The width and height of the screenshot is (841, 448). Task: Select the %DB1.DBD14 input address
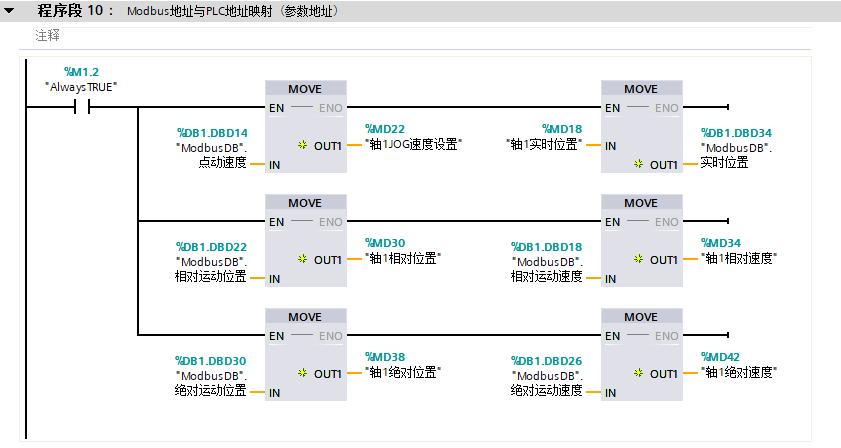pos(213,133)
